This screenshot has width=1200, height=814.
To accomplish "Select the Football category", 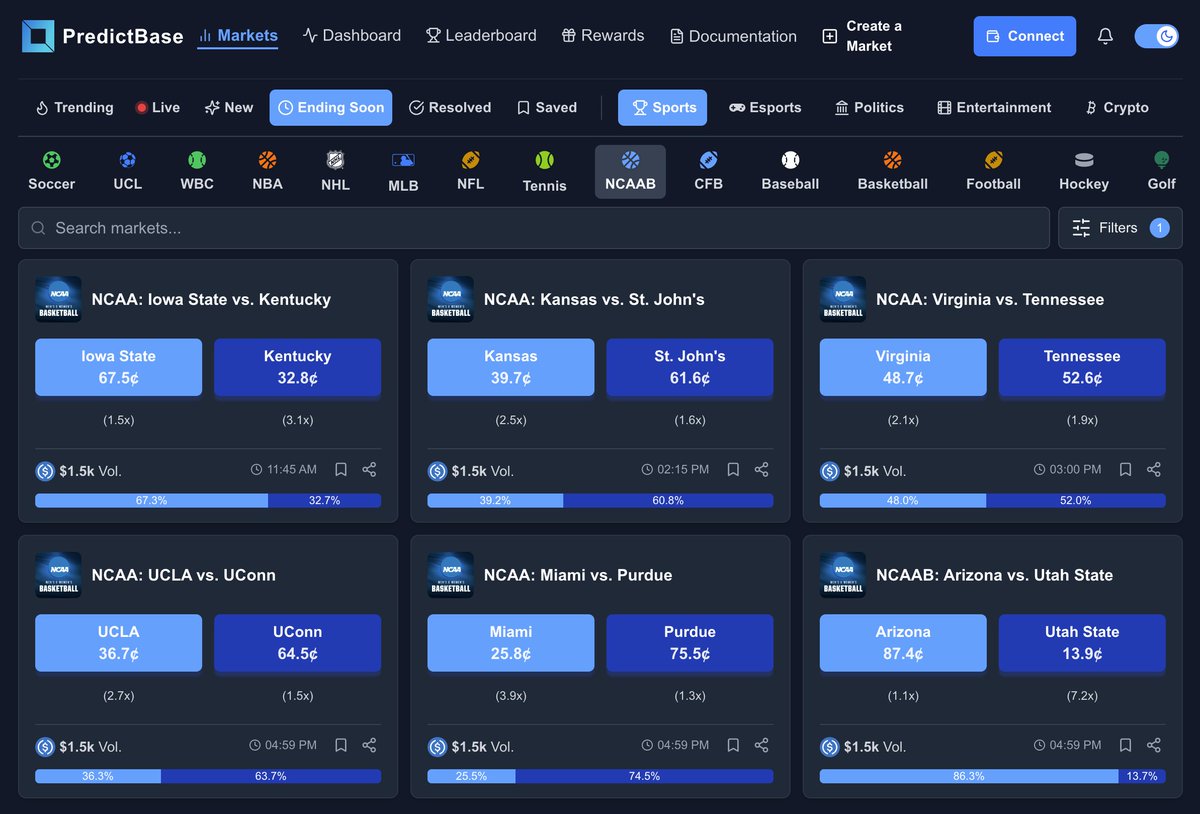I will tap(993, 171).
